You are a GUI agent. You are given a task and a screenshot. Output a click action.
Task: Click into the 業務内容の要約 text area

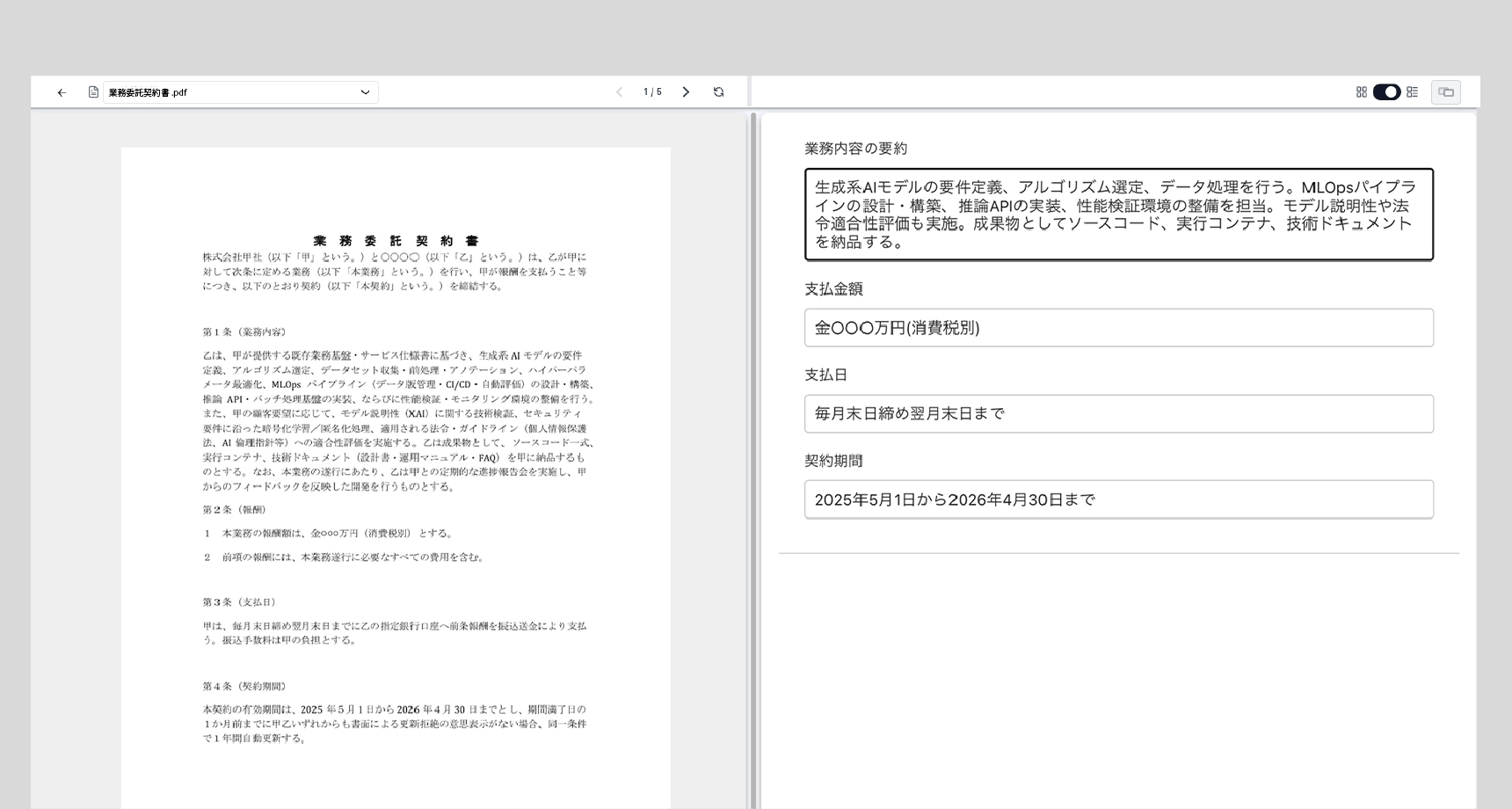point(1118,215)
